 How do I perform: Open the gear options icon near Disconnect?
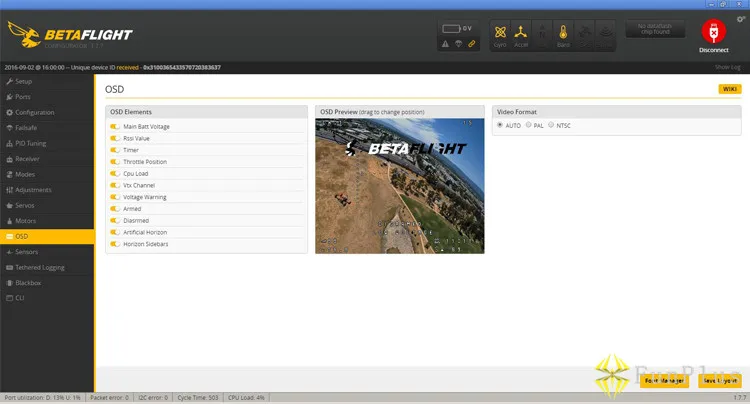(x=740, y=19)
